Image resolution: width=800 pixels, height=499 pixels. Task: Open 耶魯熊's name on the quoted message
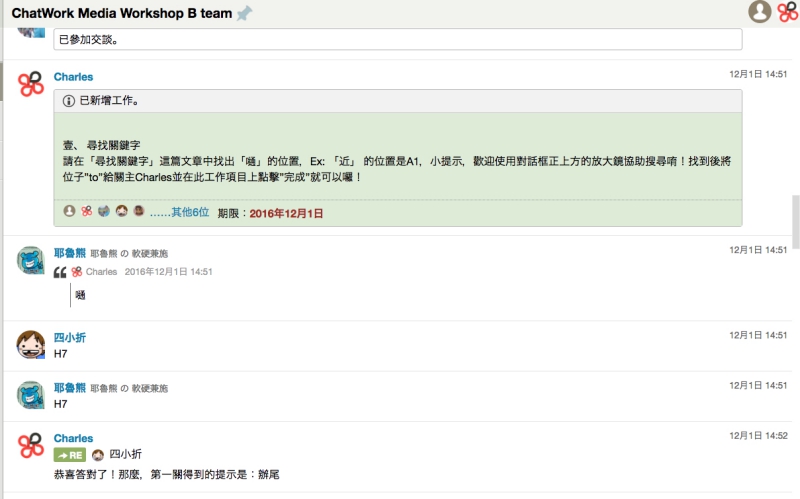tap(70, 253)
